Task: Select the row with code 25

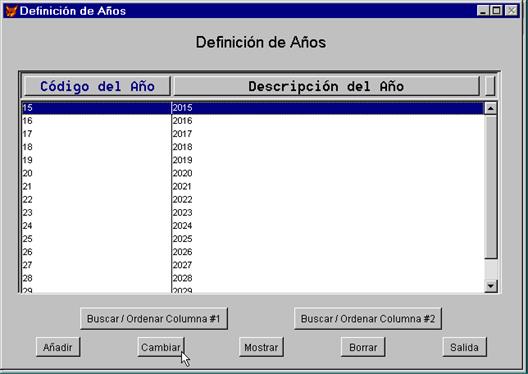Action: pos(253,239)
